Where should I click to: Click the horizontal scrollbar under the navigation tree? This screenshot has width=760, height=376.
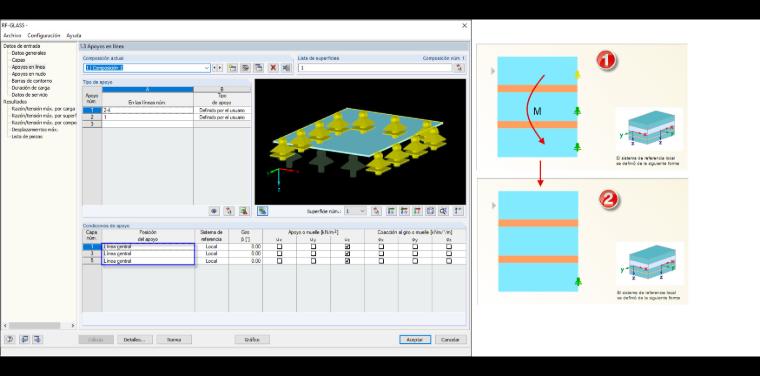(34, 326)
